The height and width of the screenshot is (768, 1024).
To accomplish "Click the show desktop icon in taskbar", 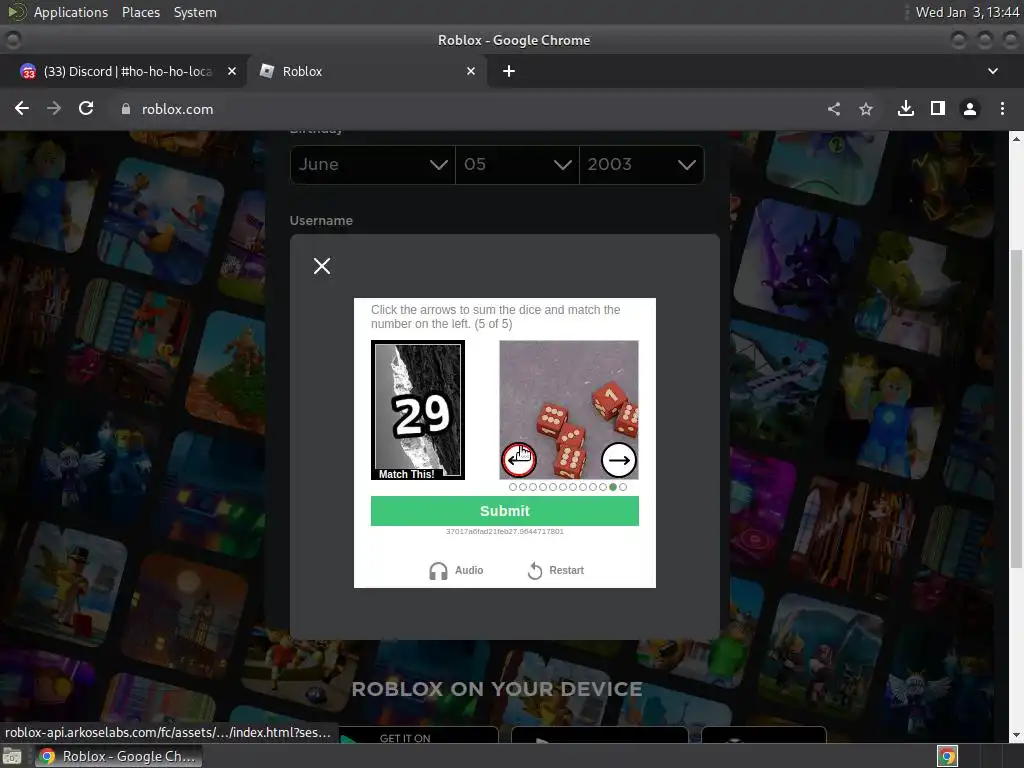I will (12, 756).
